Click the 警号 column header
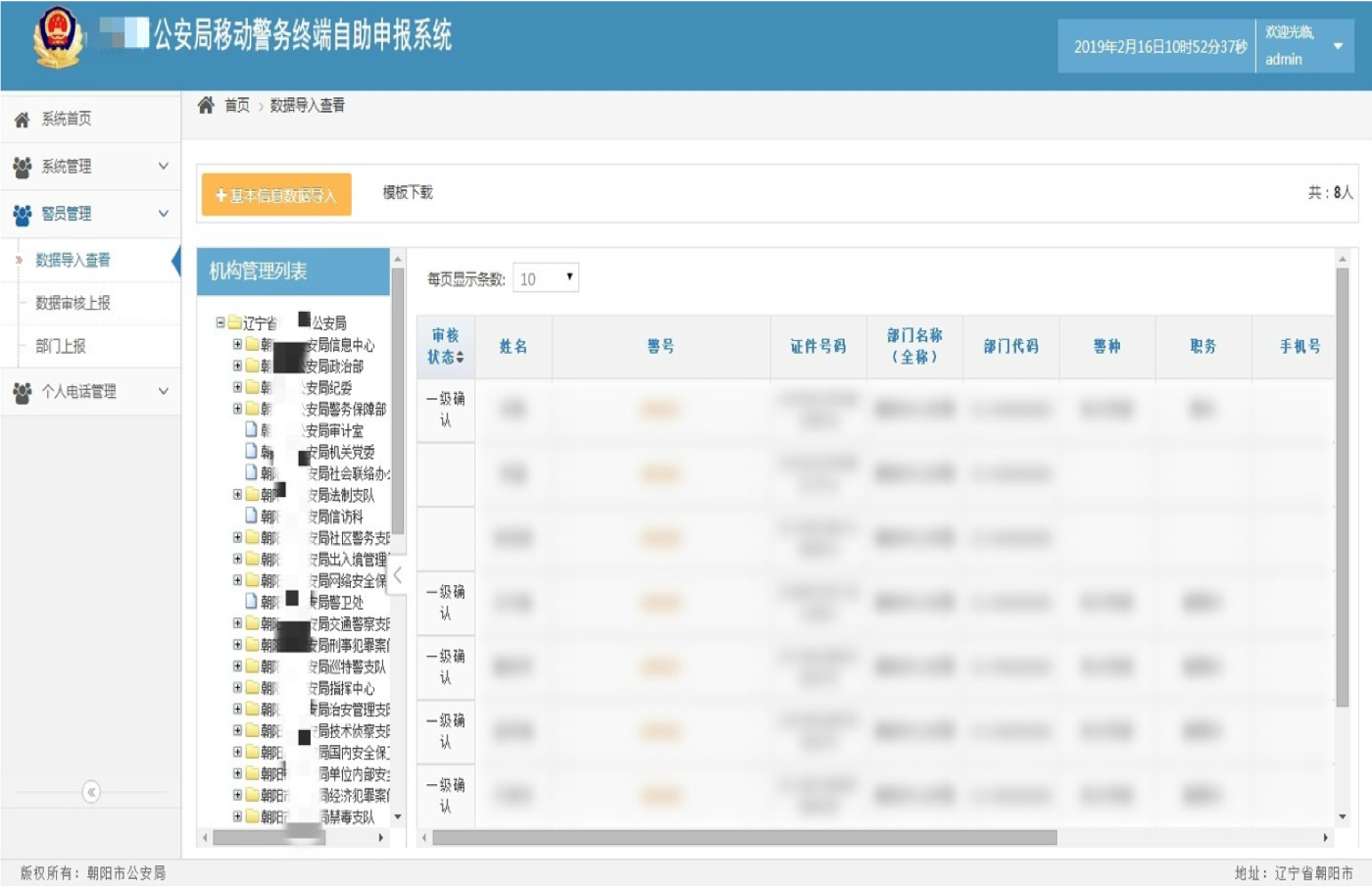Screen dimensions: 1372x886 point(661,346)
